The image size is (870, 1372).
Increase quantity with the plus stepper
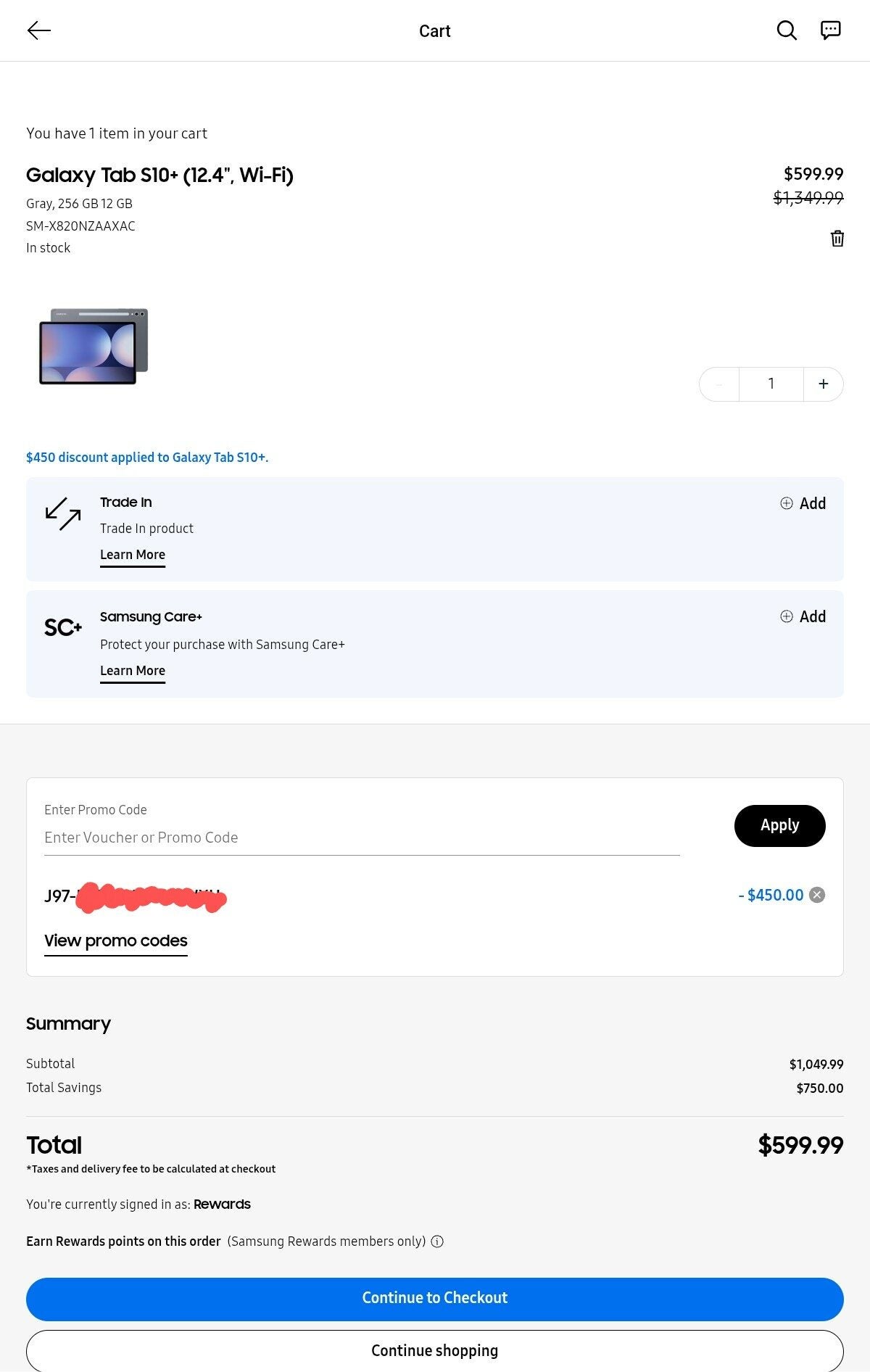824,384
